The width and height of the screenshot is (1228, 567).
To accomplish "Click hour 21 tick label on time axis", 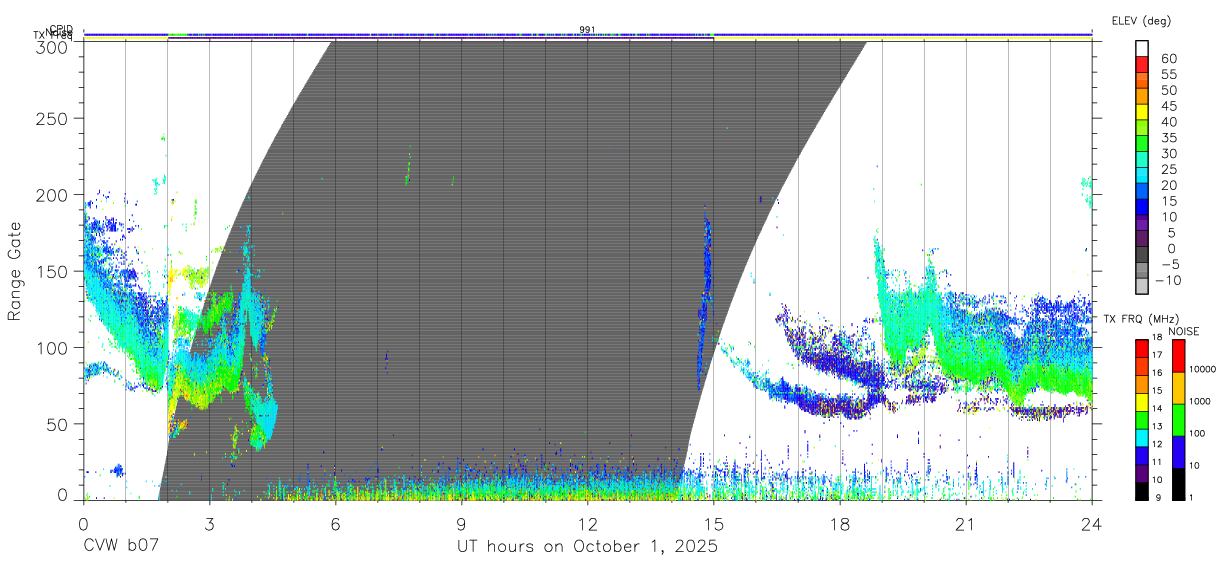I will pyautogui.click(x=965, y=524).
